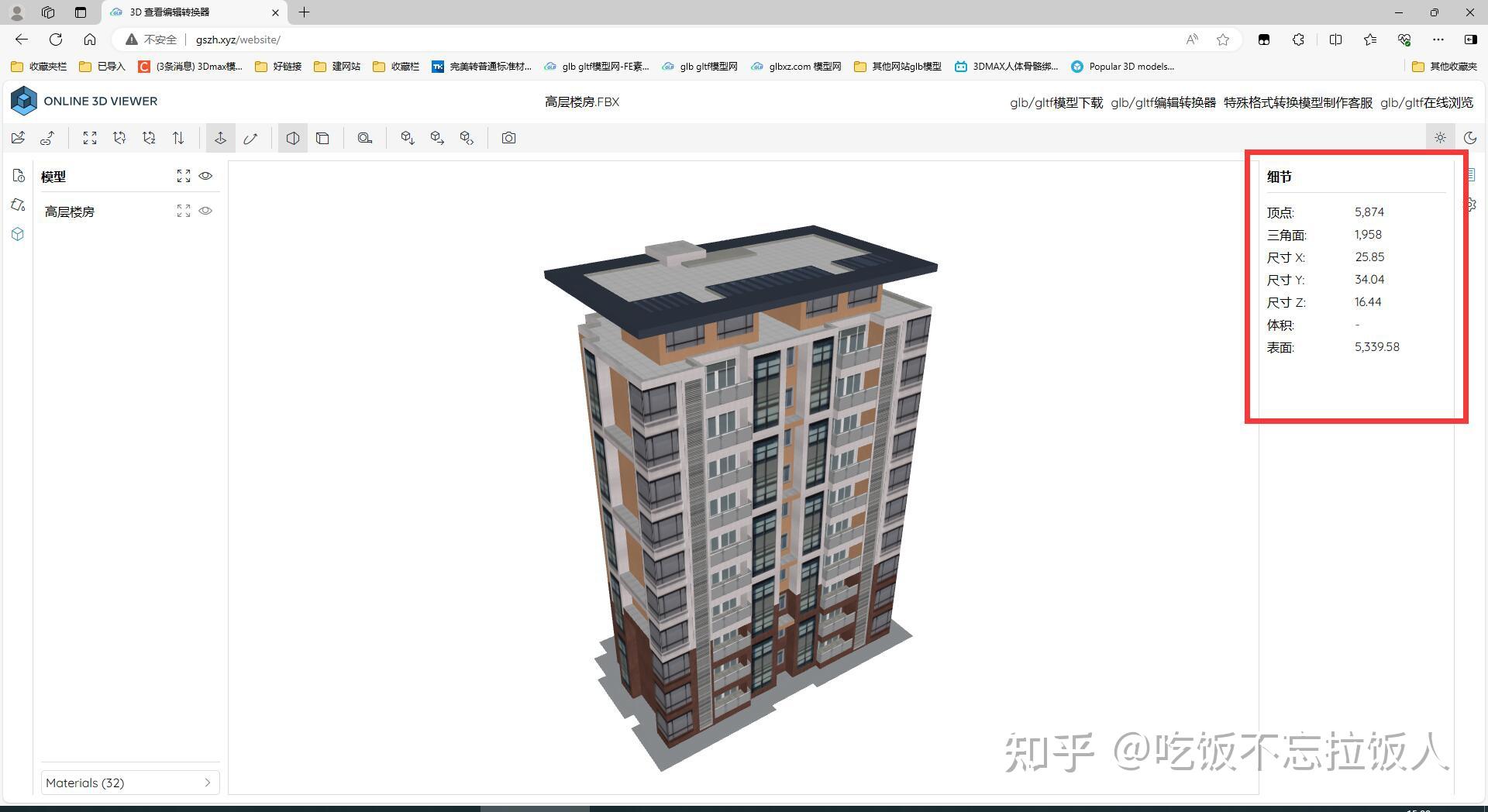Image resolution: width=1488 pixels, height=812 pixels.
Task: Toggle visibility of 高层楼房 model
Action: point(205,211)
